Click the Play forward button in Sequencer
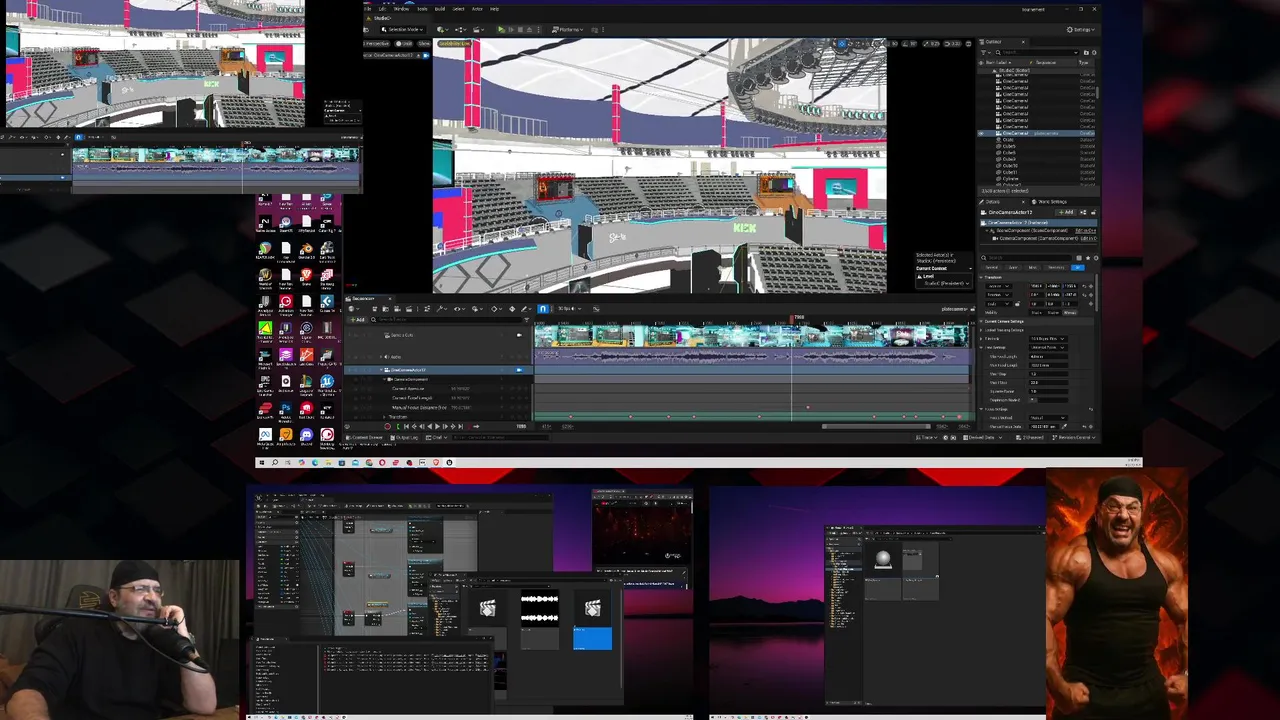The height and width of the screenshot is (720, 1280). (x=437, y=426)
